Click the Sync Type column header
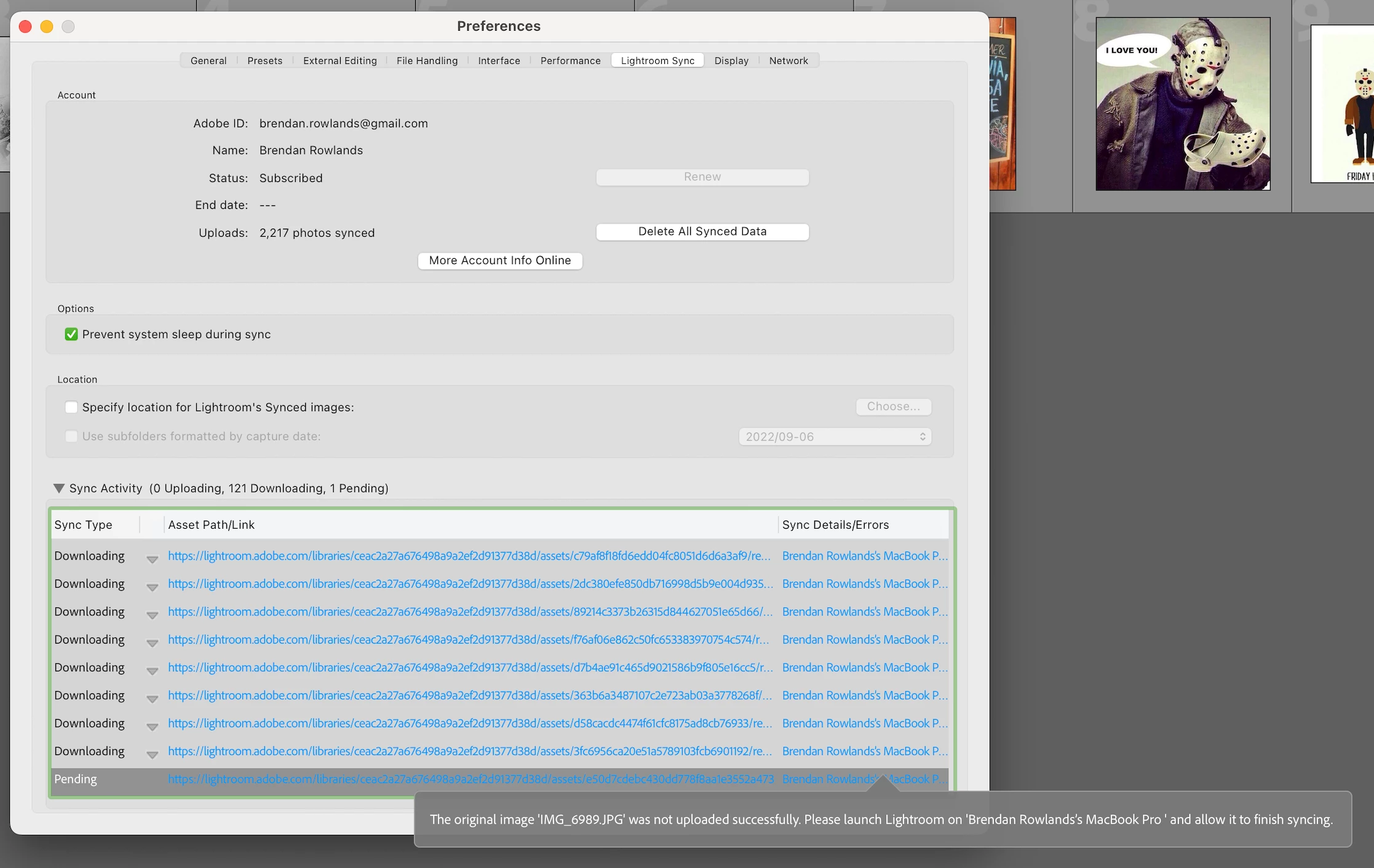 pyautogui.click(x=84, y=525)
